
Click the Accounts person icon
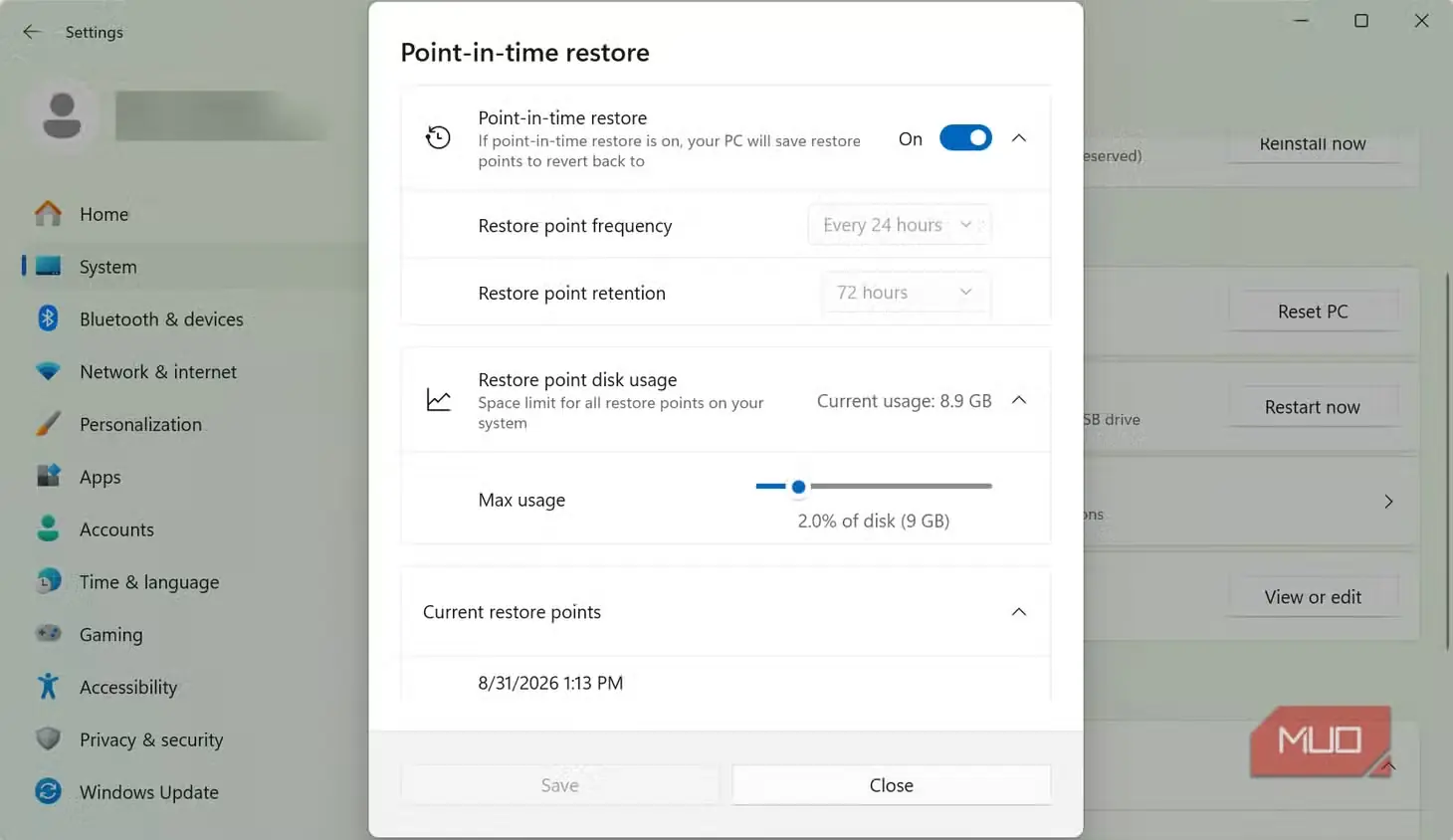[x=48, y=528]
